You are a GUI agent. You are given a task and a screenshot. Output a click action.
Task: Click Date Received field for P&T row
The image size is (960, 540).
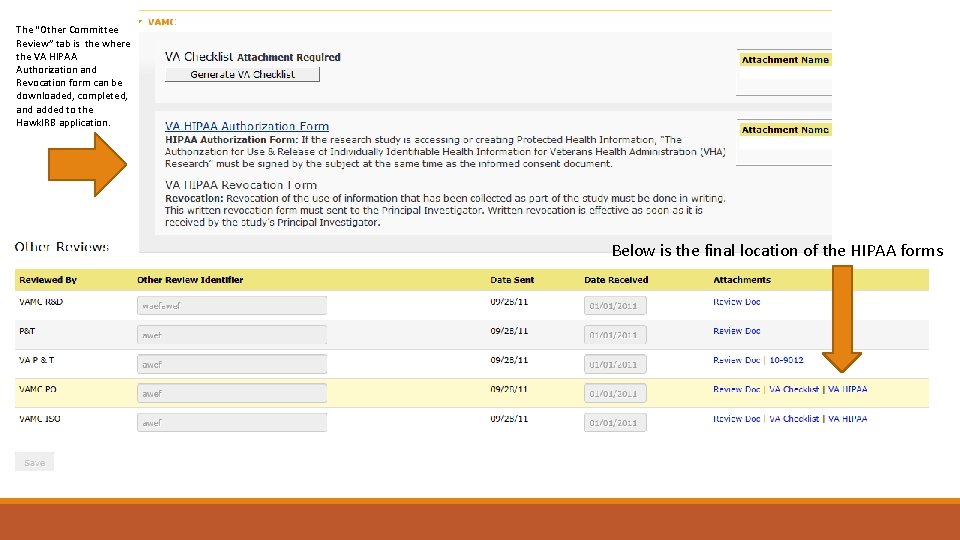(x=615, y=335)
